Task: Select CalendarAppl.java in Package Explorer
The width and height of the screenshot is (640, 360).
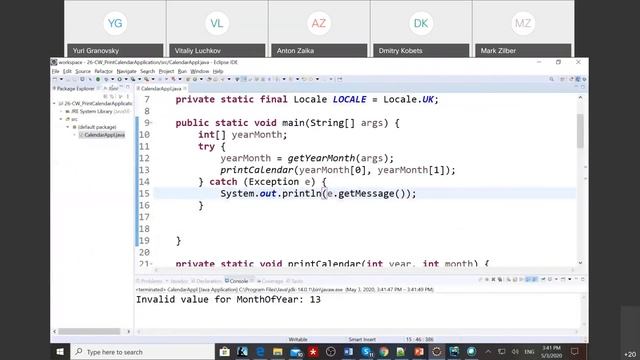Action: pos(102,135)
